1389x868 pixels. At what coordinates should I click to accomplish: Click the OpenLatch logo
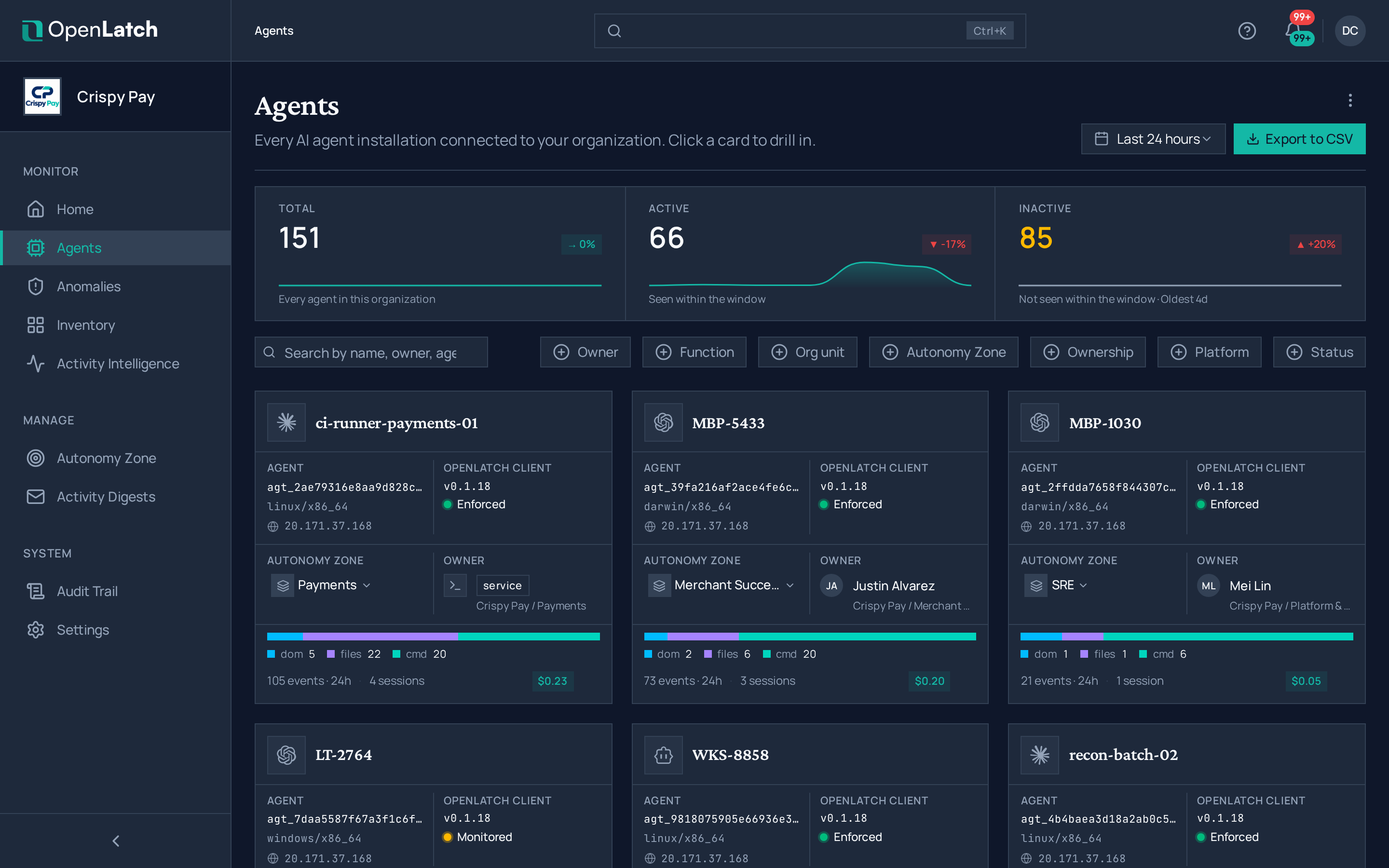coord(90,30)
